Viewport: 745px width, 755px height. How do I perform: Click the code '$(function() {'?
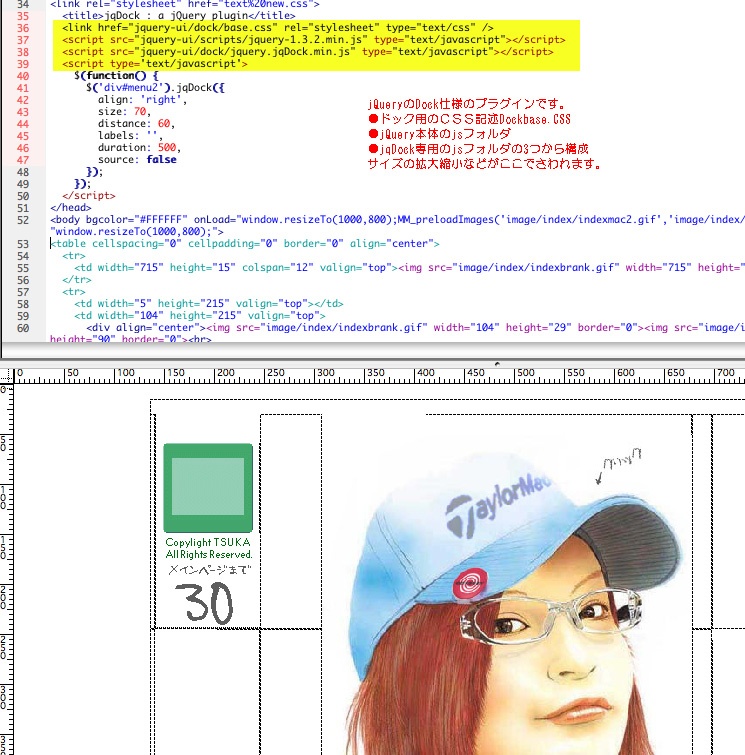[116, 76]
